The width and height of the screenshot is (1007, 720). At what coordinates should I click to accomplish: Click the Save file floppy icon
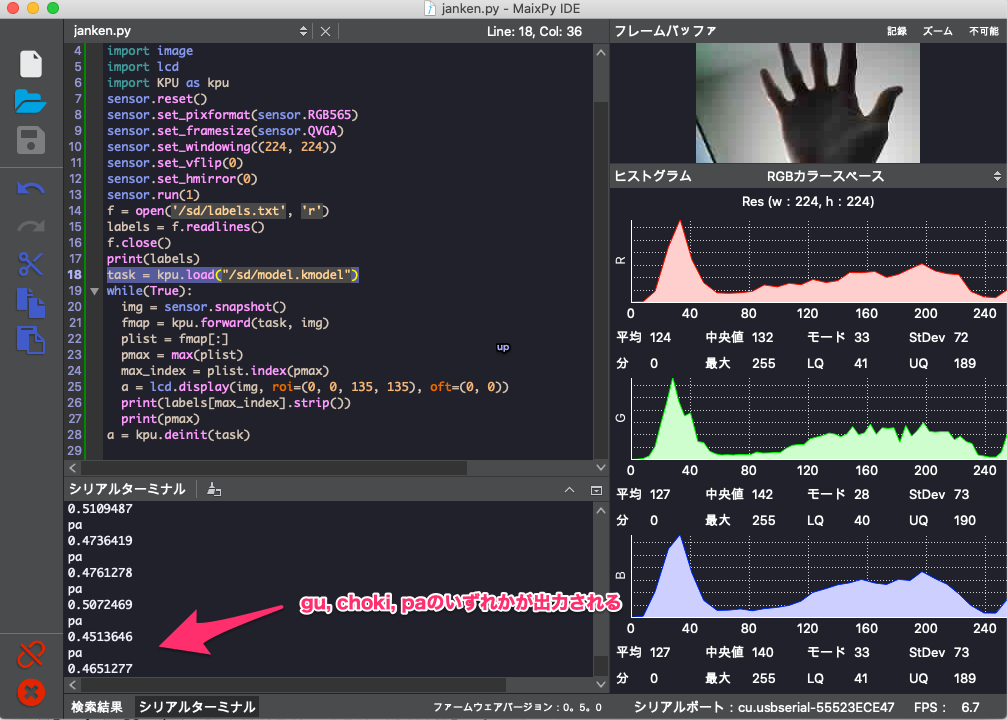31,140
